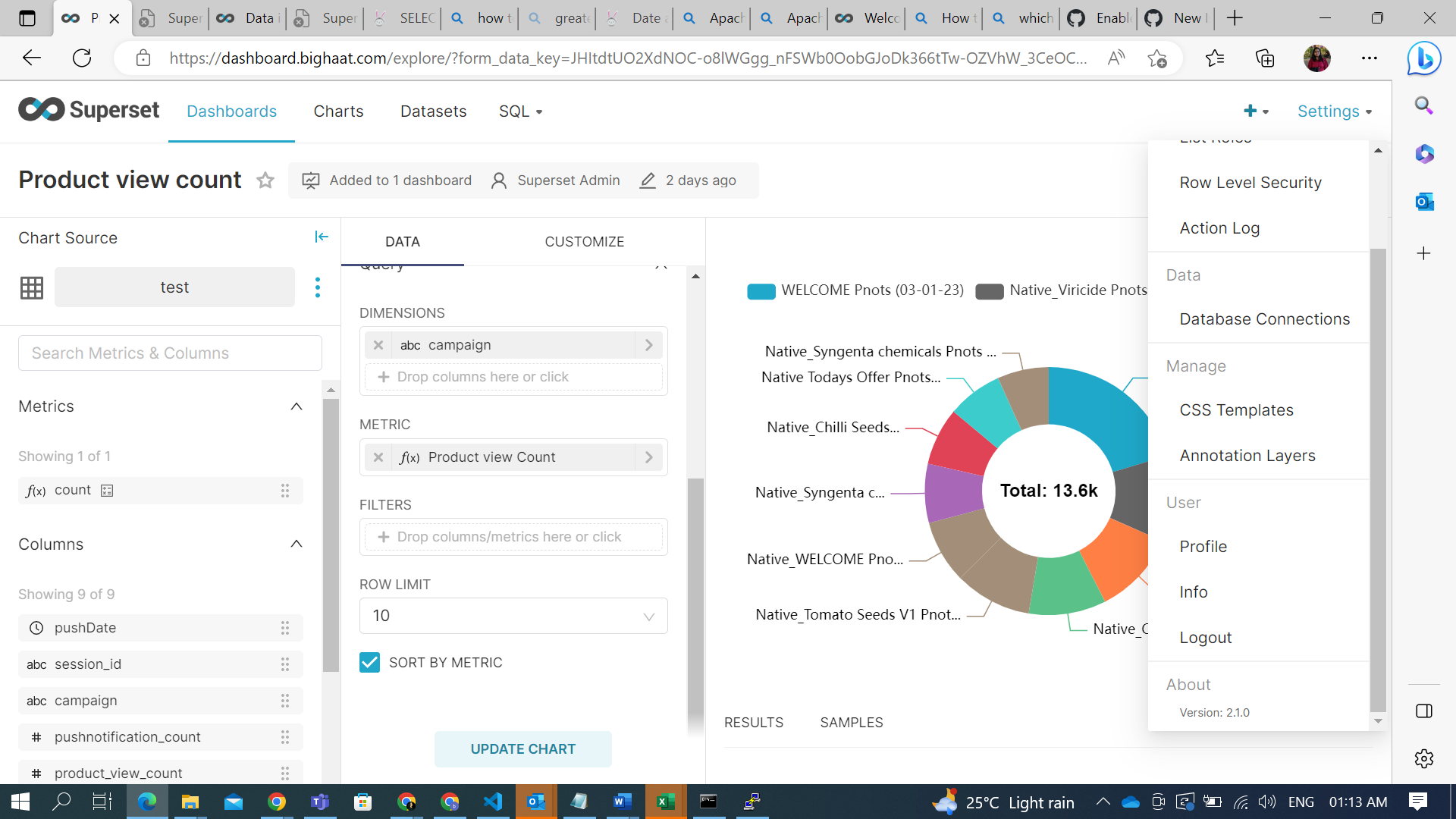Open the dataset three-dot options menu
The image size is (1456, 819).
click(317, 287)
